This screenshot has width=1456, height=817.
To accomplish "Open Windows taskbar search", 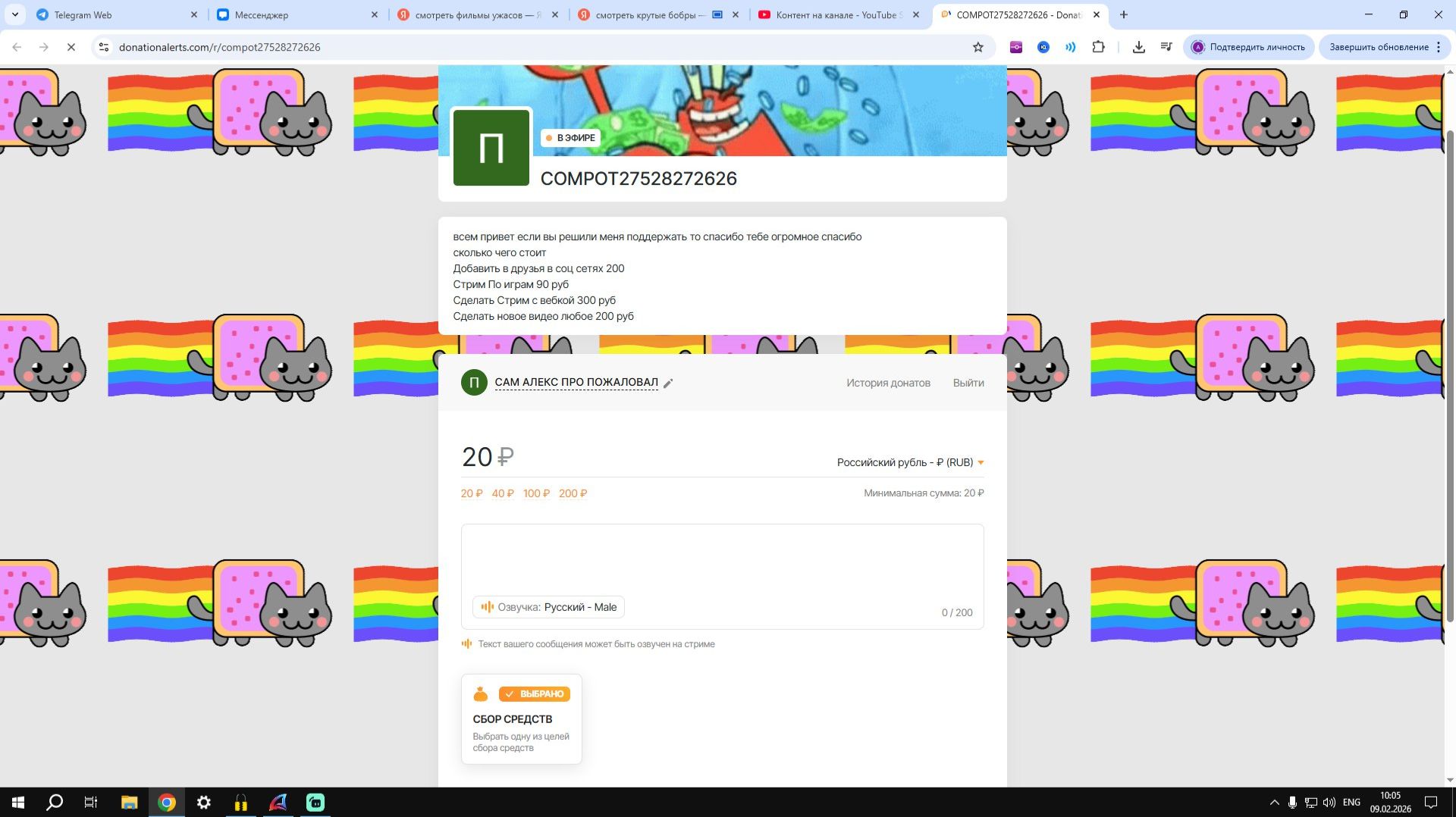I will tap(55, 802).
